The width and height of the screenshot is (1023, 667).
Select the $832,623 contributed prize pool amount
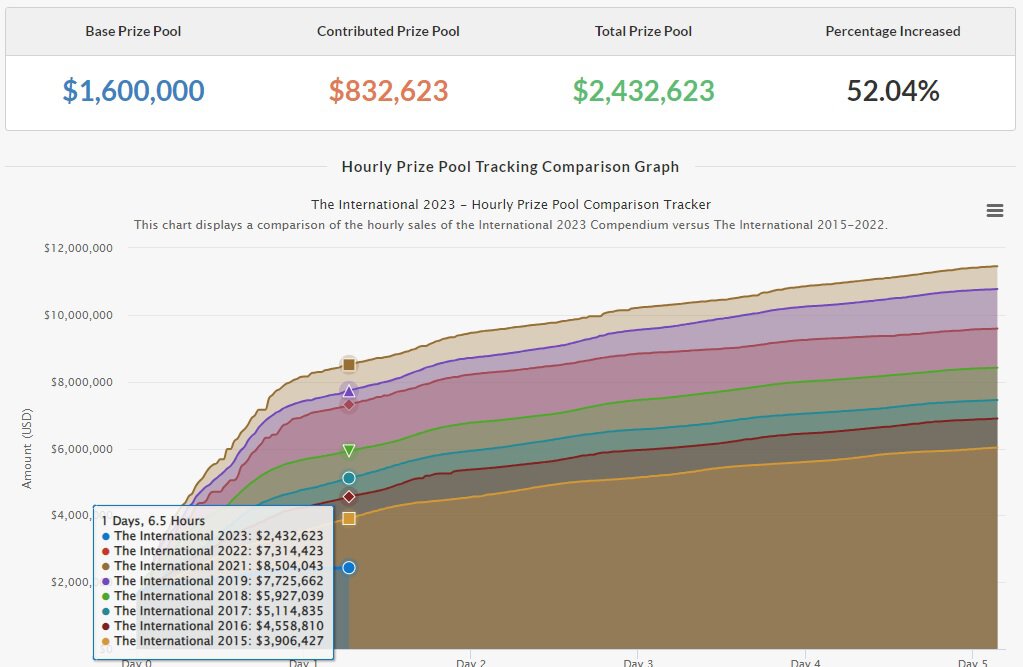pos(388,91)
